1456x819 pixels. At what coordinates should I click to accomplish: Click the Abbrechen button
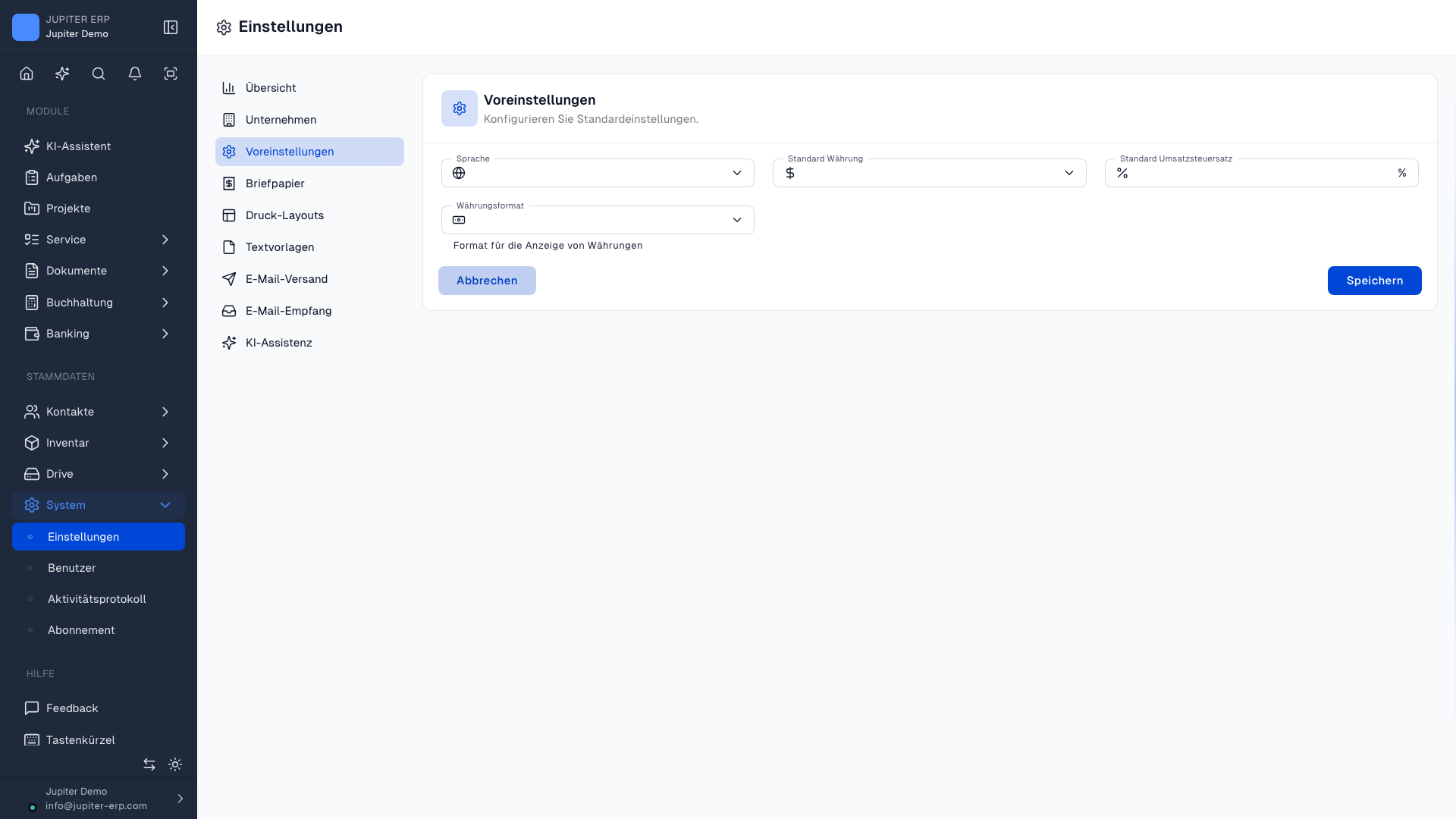[x=487, y=281]
